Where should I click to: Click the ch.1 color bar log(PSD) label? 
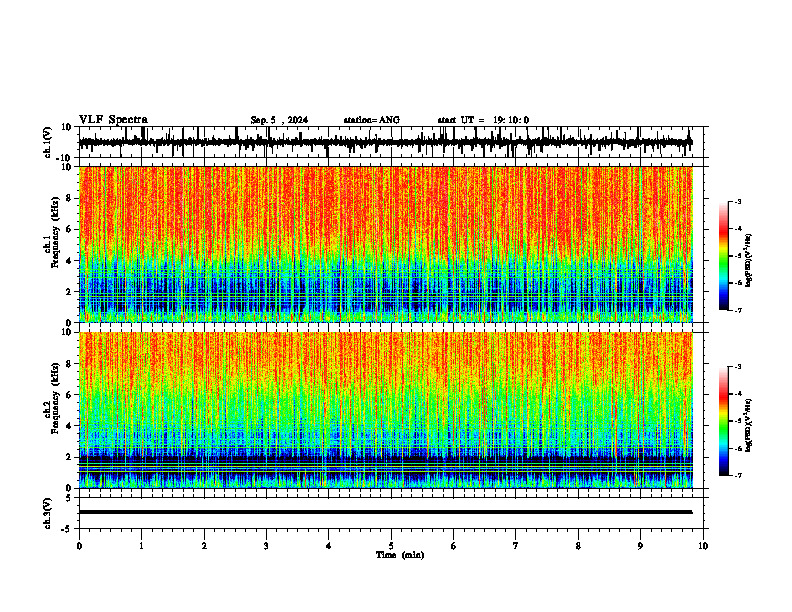pyautogui.click(x=749, y=260)
